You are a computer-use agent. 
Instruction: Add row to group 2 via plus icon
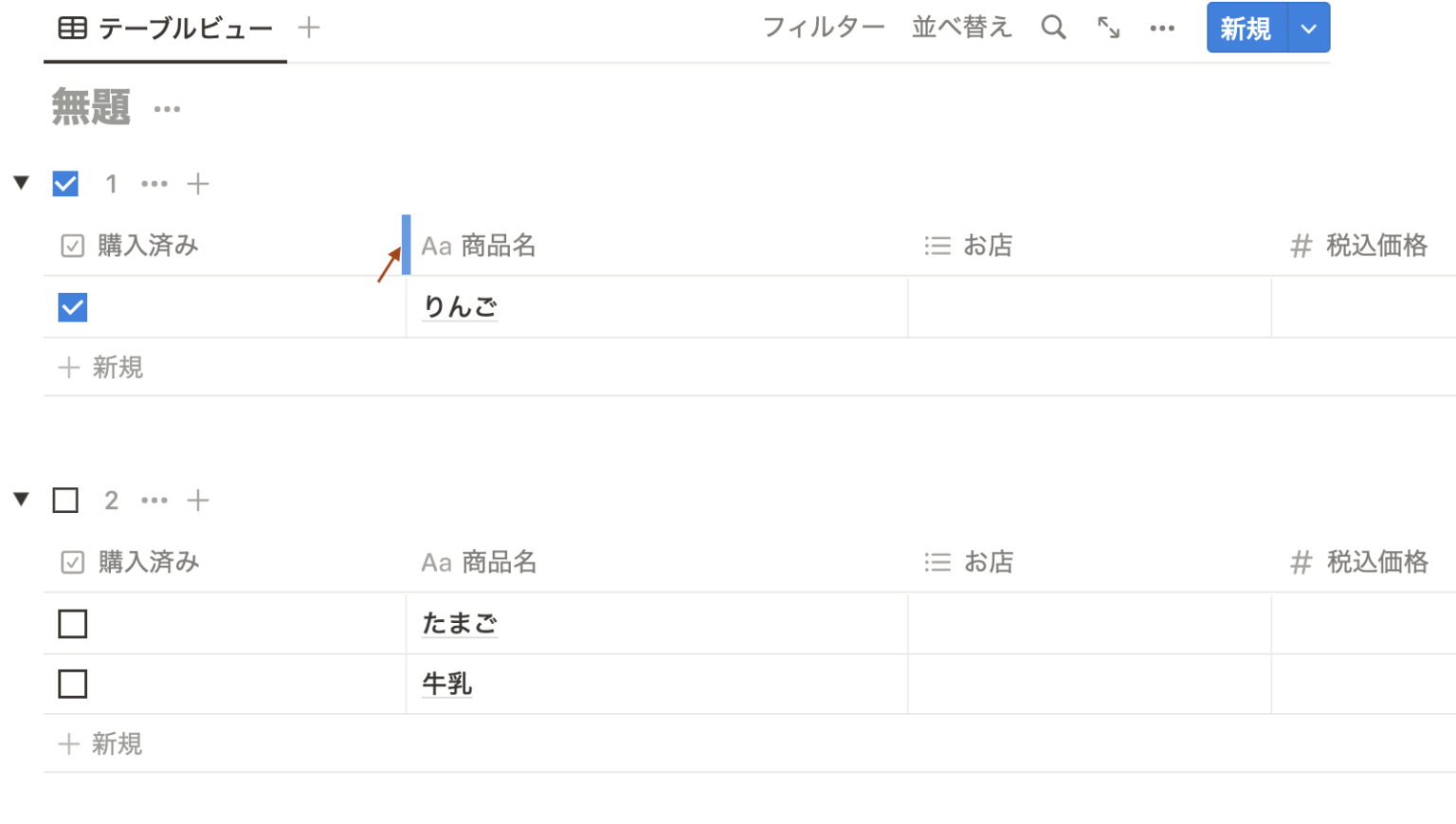click(x=197, y=501)
